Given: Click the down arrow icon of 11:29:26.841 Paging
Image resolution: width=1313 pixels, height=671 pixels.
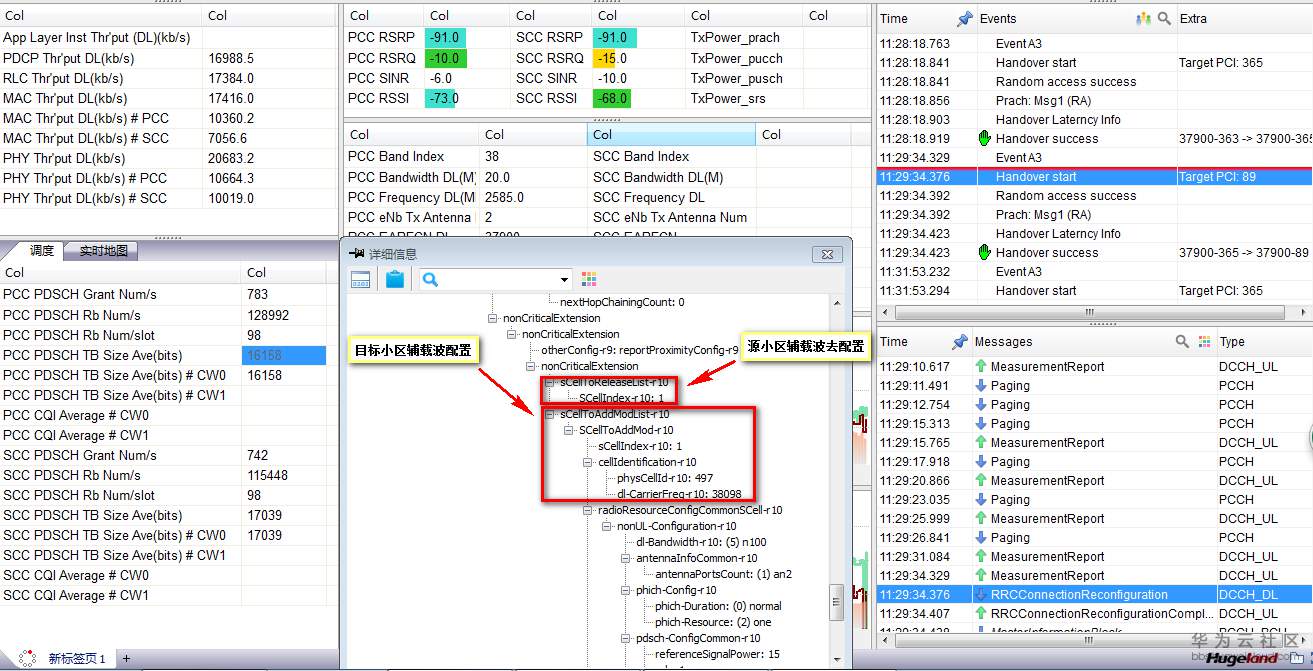Looking at the screenshot, I should [x=981, y=538].
